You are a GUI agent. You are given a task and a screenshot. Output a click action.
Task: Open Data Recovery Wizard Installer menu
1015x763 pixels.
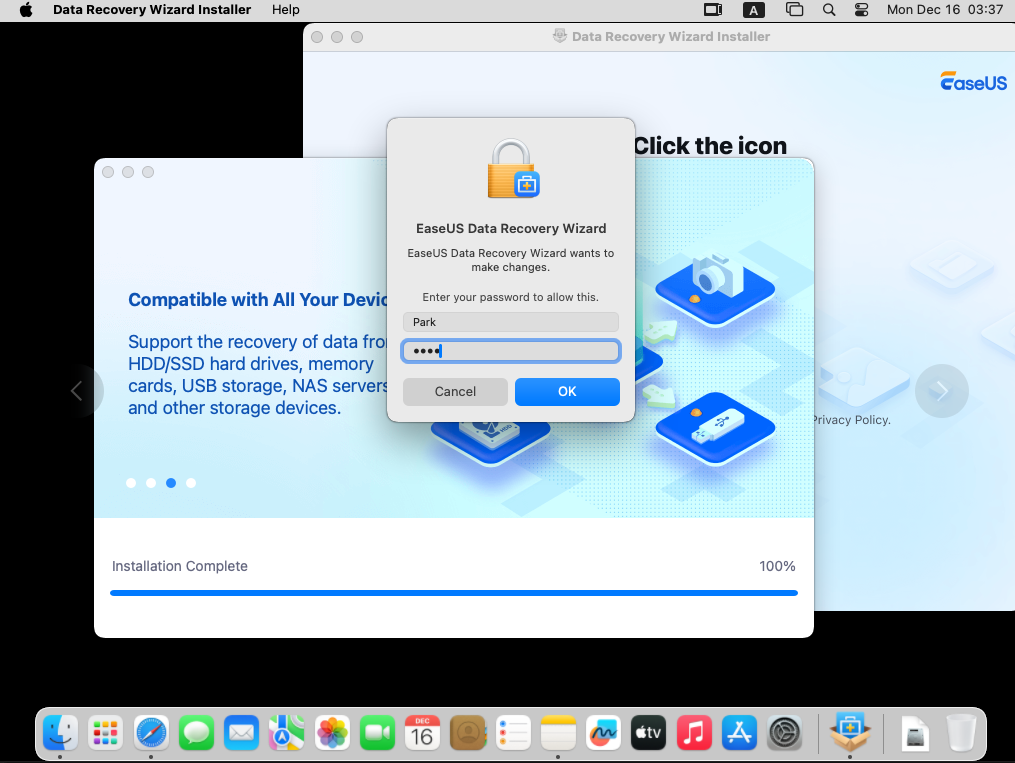tap(152, 10)
